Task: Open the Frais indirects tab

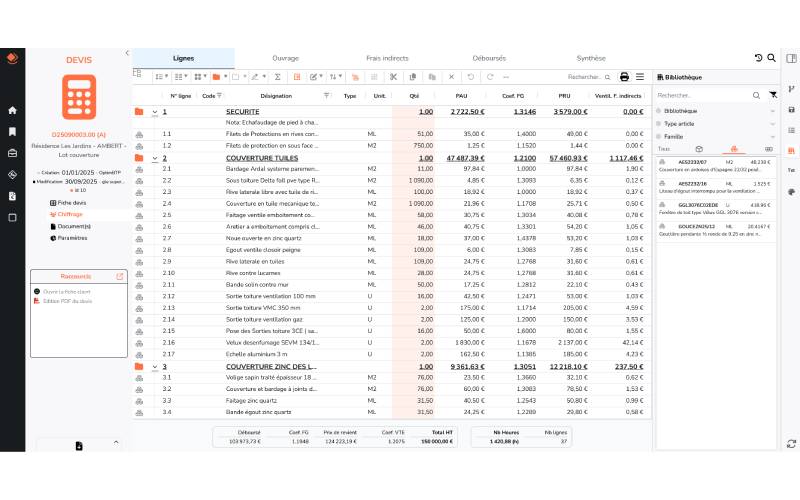Action: click(387, 58)
